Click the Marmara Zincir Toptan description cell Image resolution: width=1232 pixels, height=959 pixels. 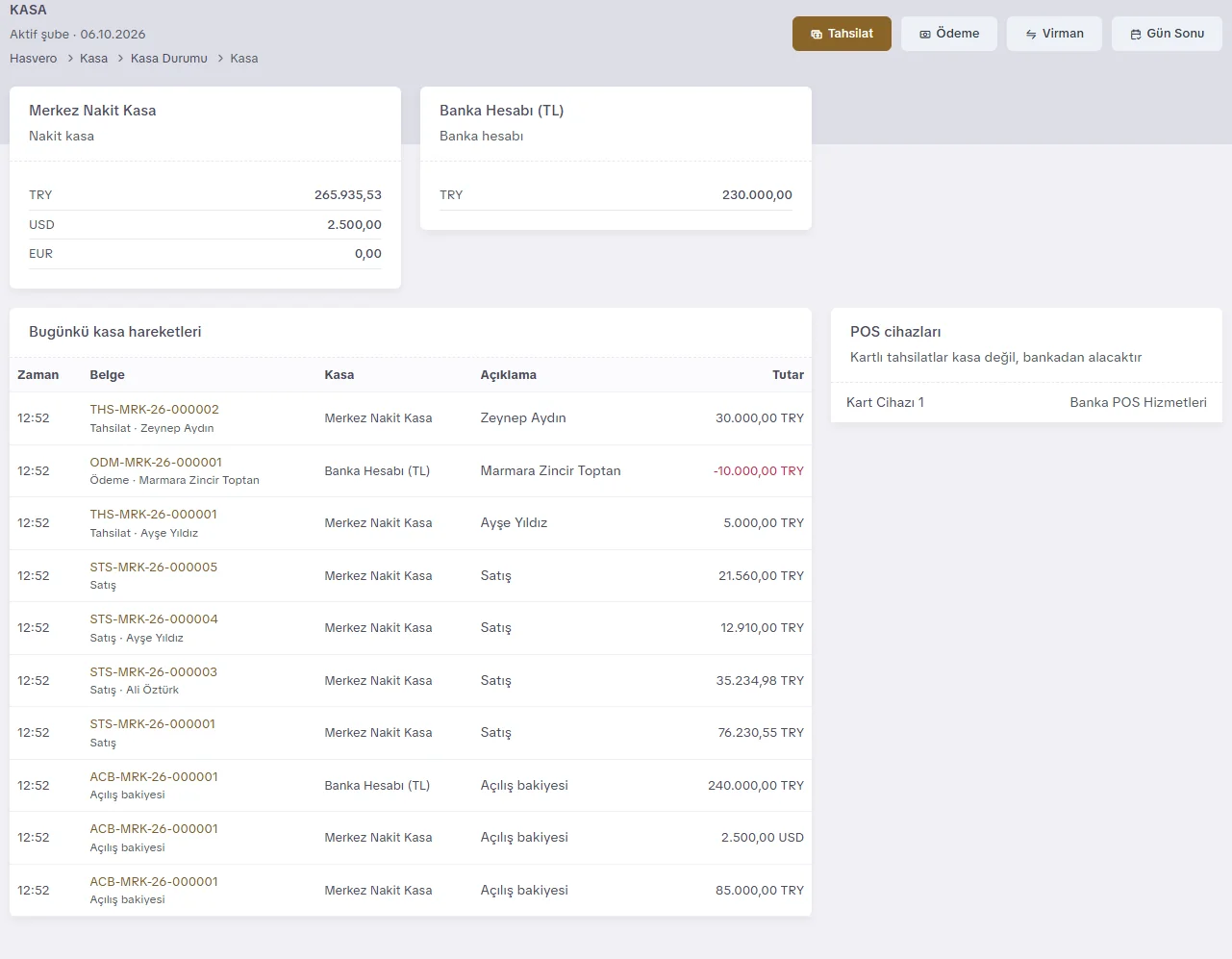(551, 471)
